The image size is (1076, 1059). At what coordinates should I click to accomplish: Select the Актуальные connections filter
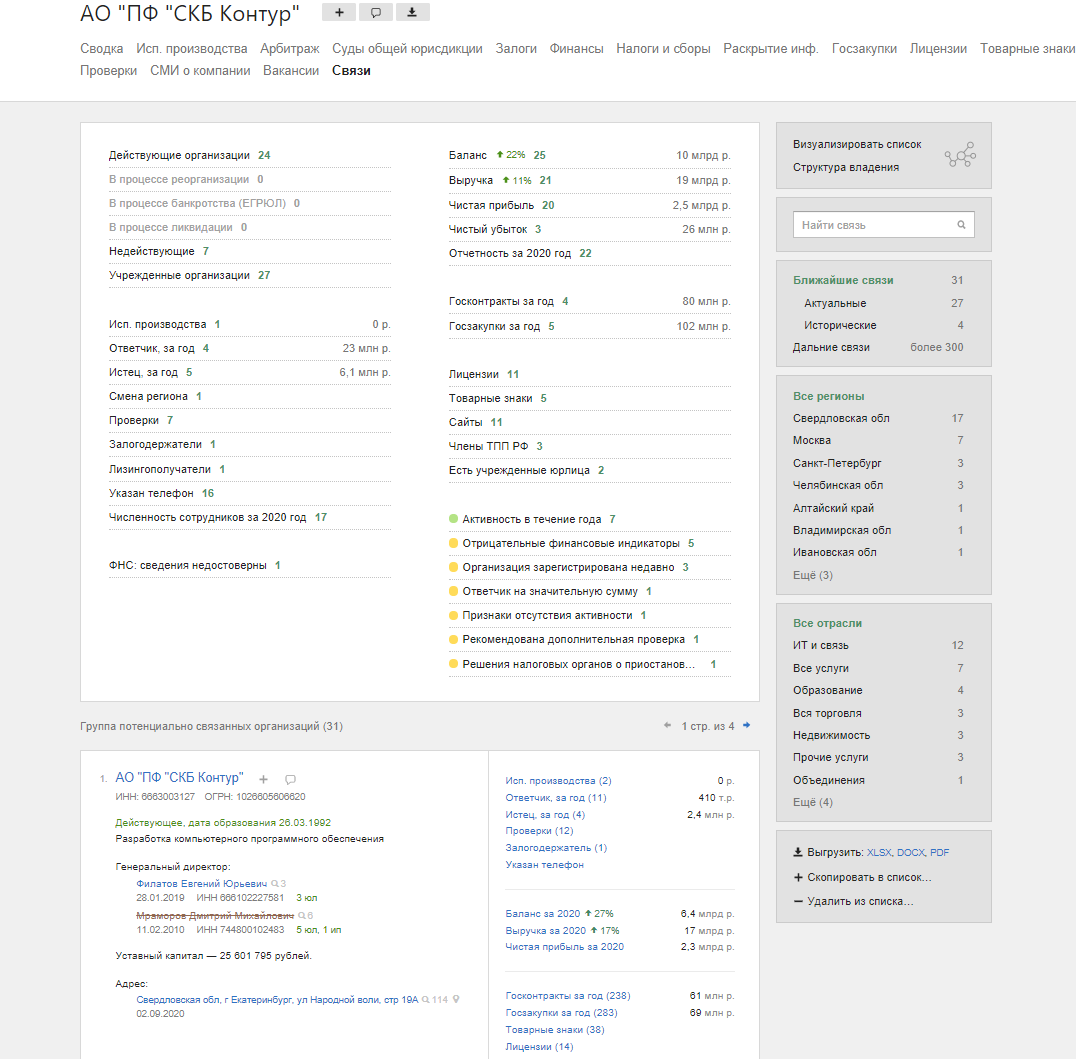pyautogui.click(x=835, y=303)
